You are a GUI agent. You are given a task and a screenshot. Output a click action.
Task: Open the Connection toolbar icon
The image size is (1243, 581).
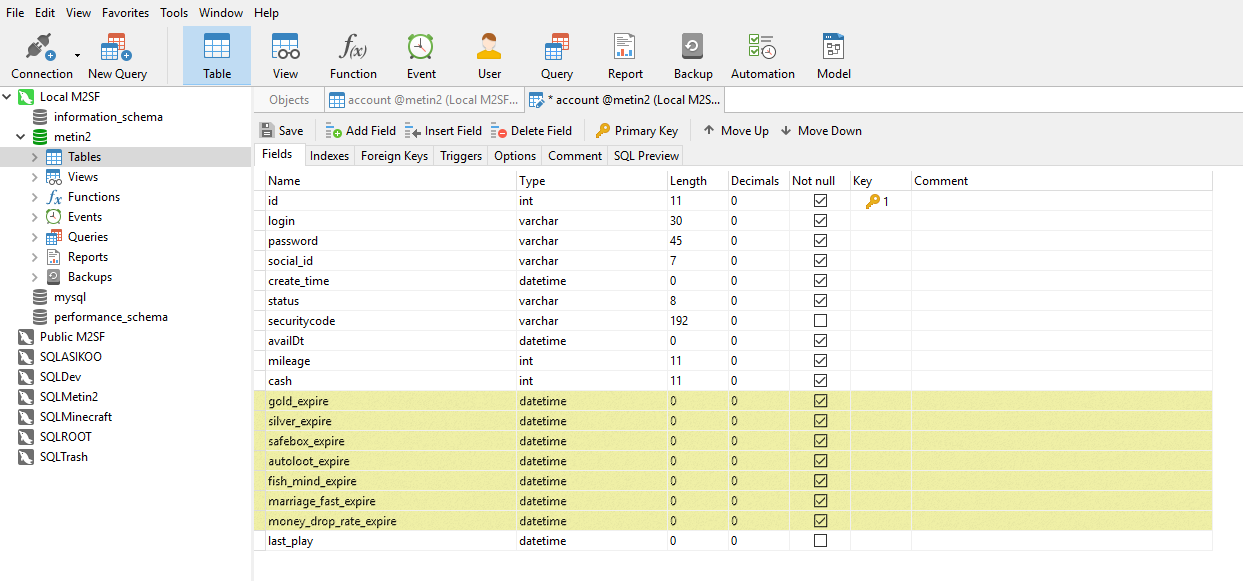[x=41, y=56]
